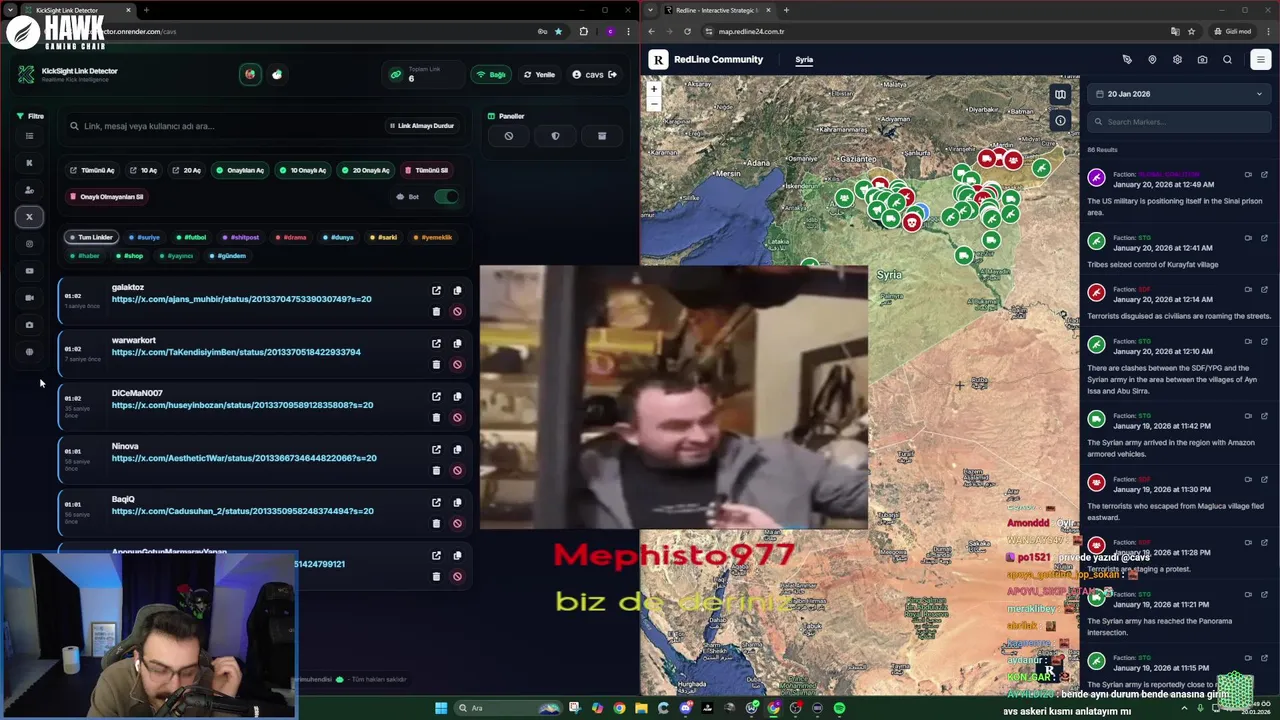Zoom out on the RedLine map
This screenshot has height=720, width=1280.
click(654, 103)
